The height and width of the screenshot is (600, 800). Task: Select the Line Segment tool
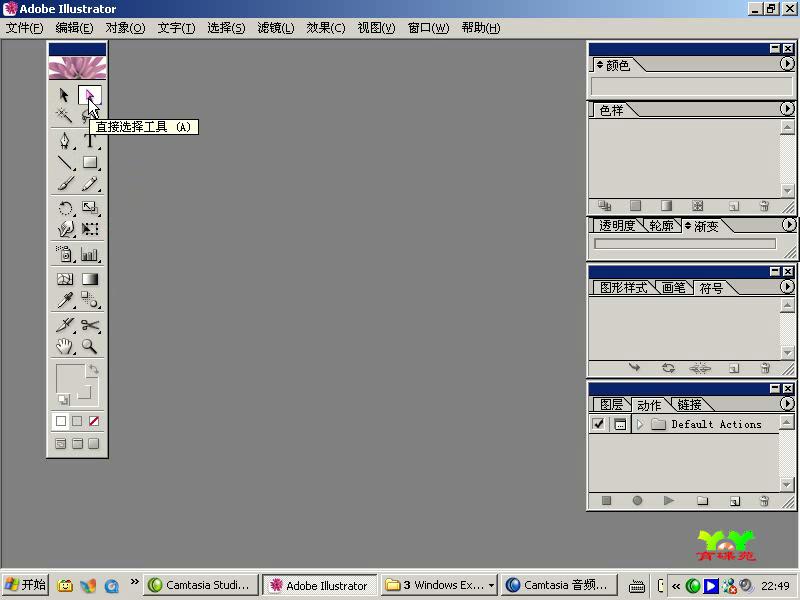tap(64, 162)
